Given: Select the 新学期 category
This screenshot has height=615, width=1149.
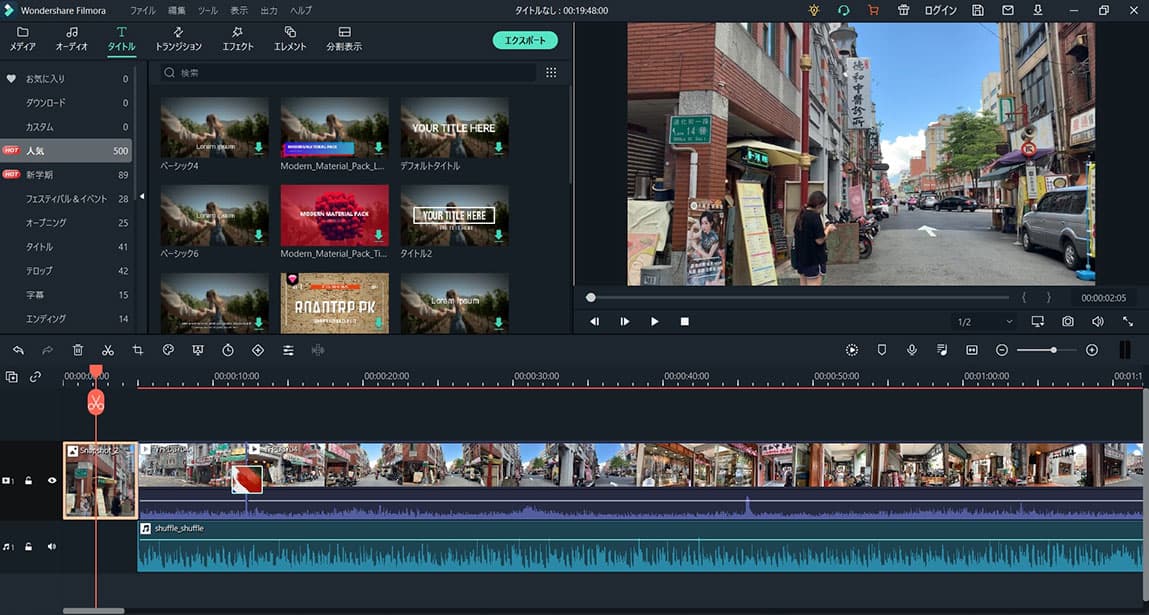Looking at the screenshot, I should [66, 174].
